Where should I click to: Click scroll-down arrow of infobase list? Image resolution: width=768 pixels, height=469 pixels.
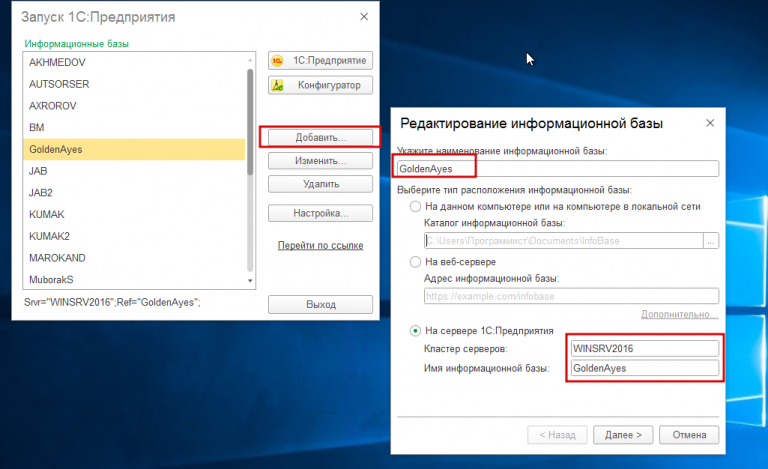pyautogui.click(x=250, y=281)
